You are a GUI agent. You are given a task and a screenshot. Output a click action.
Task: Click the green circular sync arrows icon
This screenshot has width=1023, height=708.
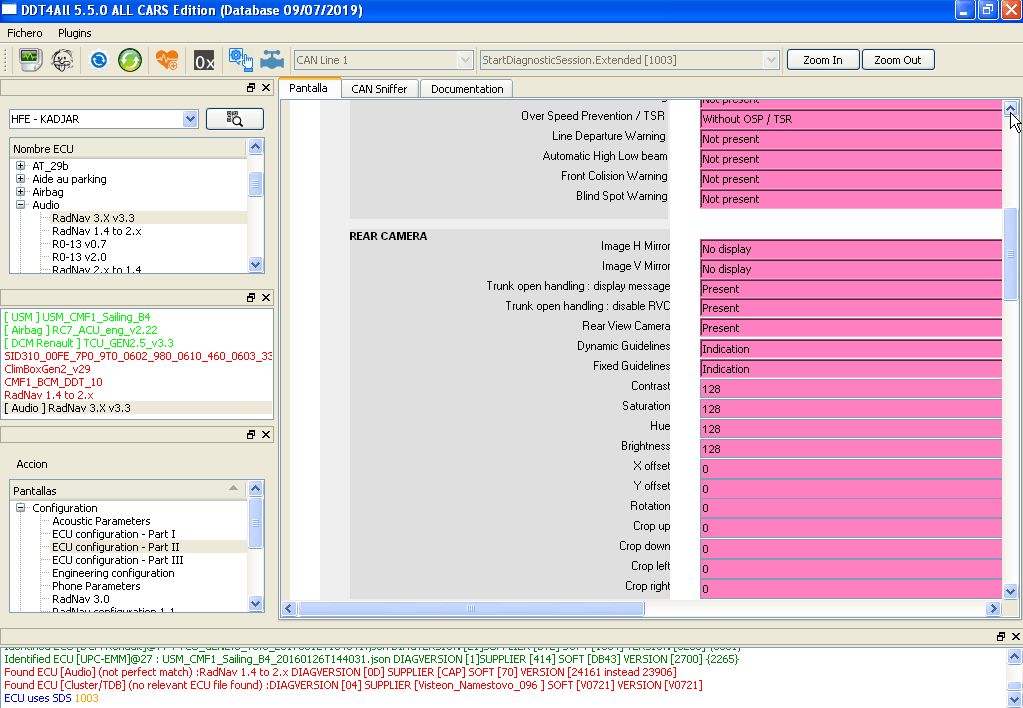coord(130,60)
